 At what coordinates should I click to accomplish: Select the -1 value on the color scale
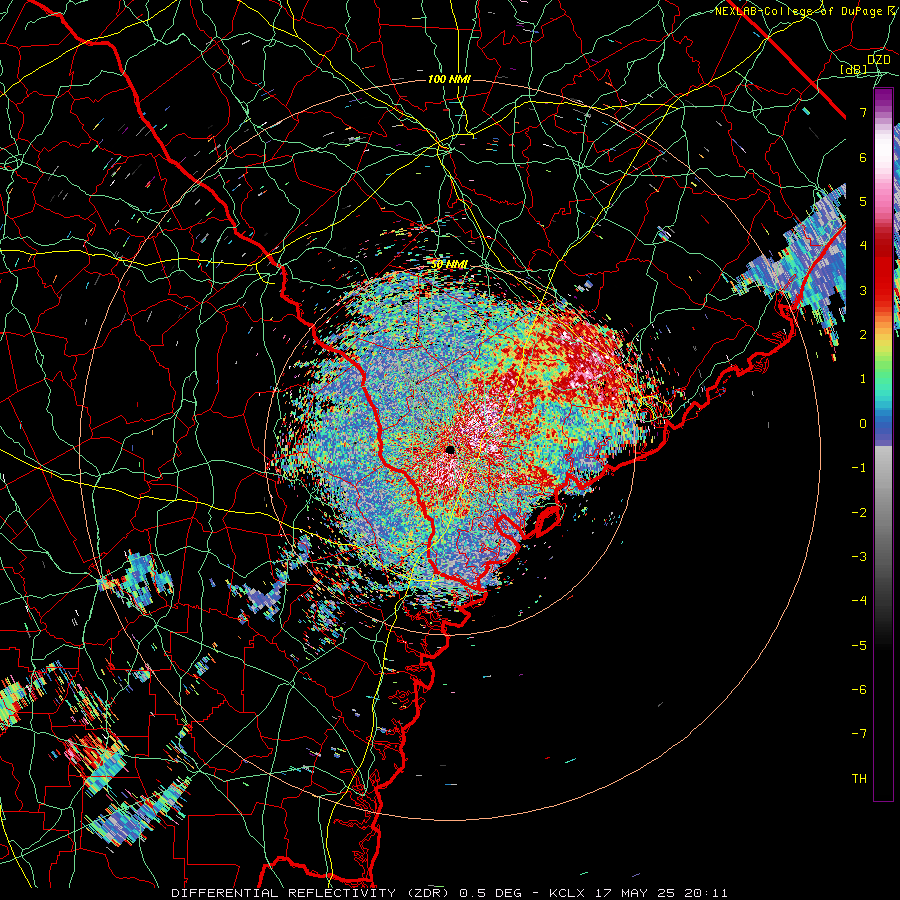[859, 468]
